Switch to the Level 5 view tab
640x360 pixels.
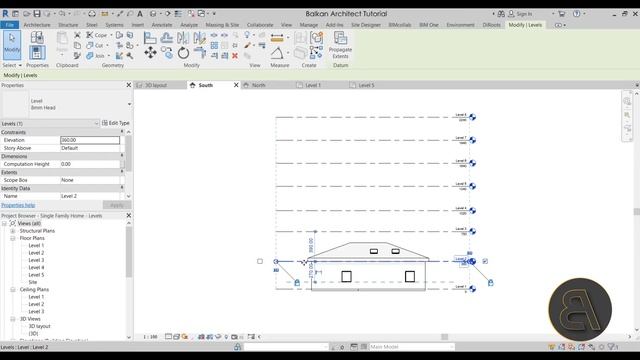click(366, 85)
